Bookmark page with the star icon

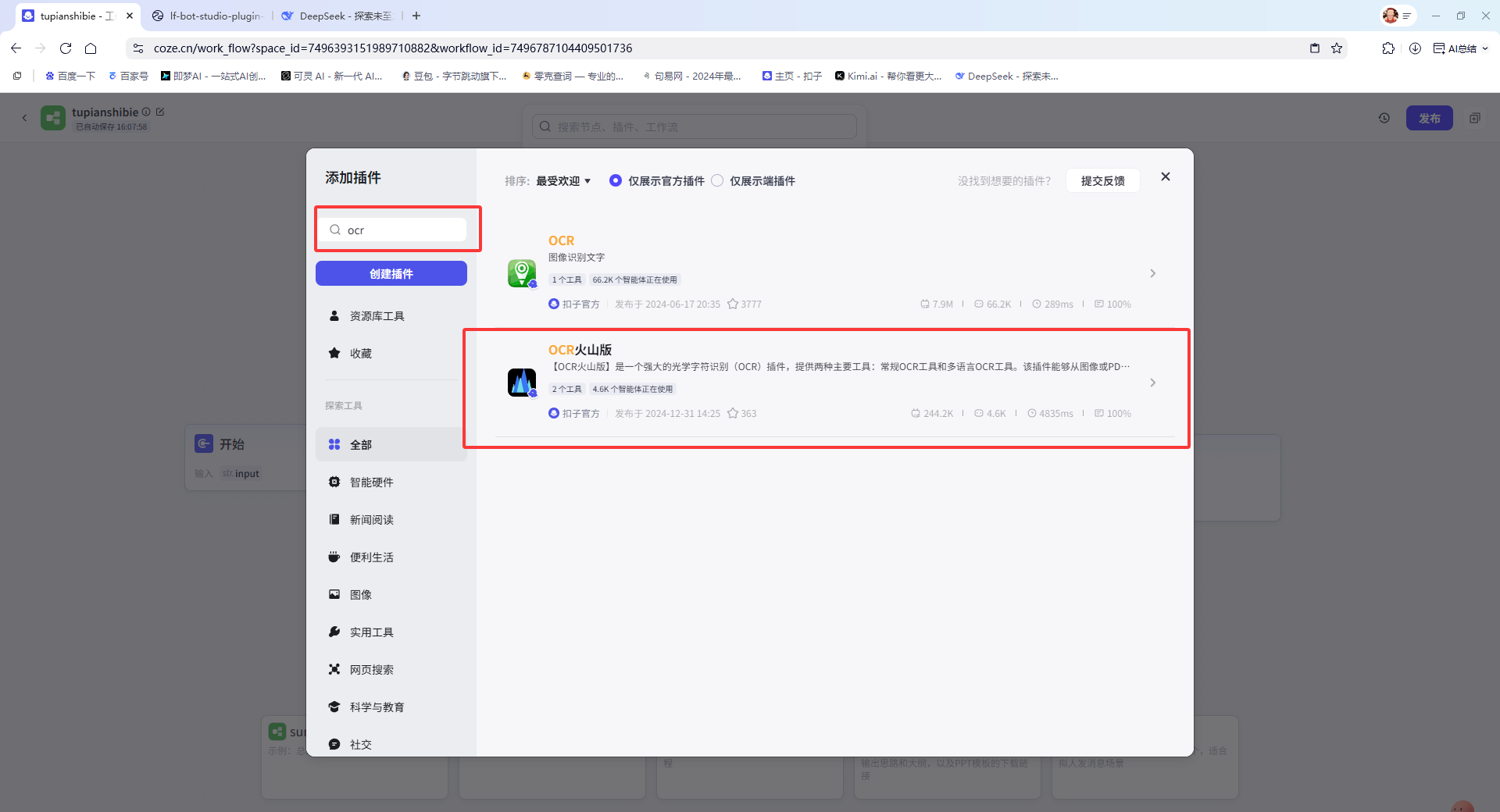click(1337, 48)
